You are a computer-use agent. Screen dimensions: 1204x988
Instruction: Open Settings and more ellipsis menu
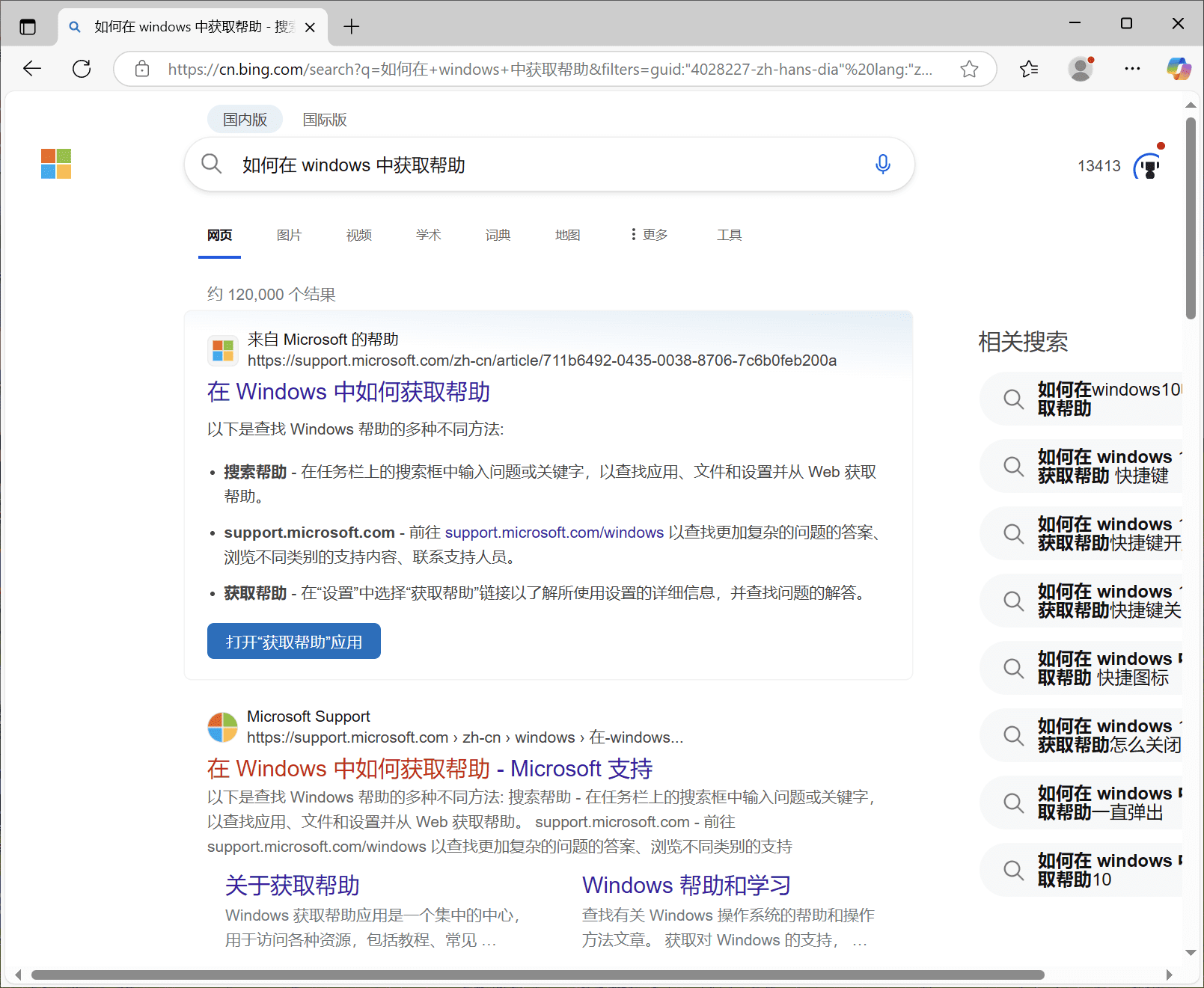click(1132, 69)
